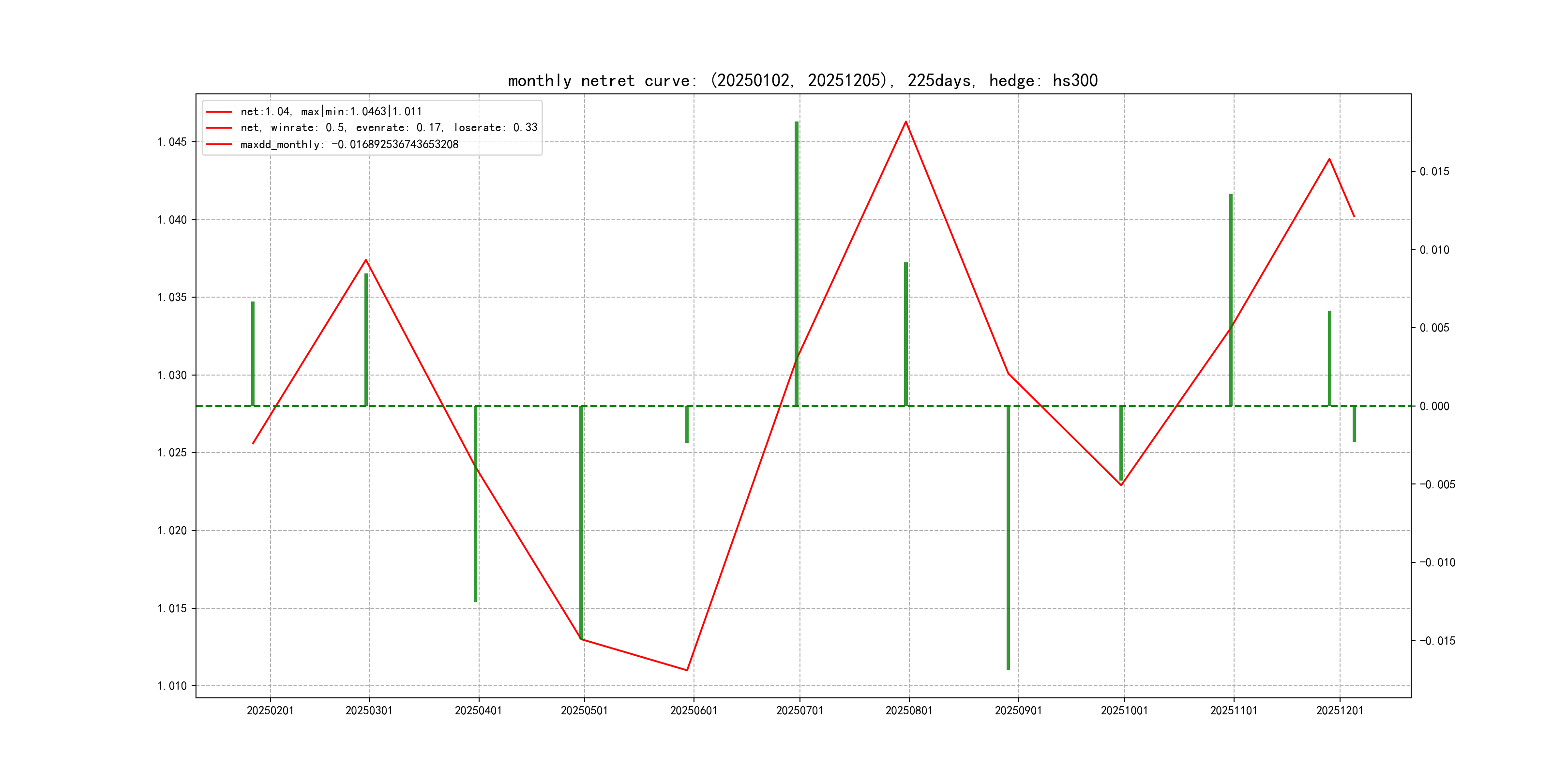The width and height of the screenshot is (1568, 784).
Task: Click the red swatch beside maxdd_monthly
Action: pos(219,144)
